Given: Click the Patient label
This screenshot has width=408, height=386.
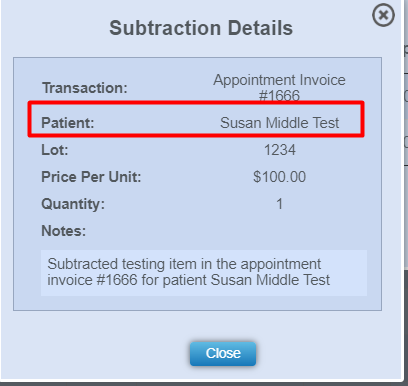Looking at the screenshot, I should (68, 123).
